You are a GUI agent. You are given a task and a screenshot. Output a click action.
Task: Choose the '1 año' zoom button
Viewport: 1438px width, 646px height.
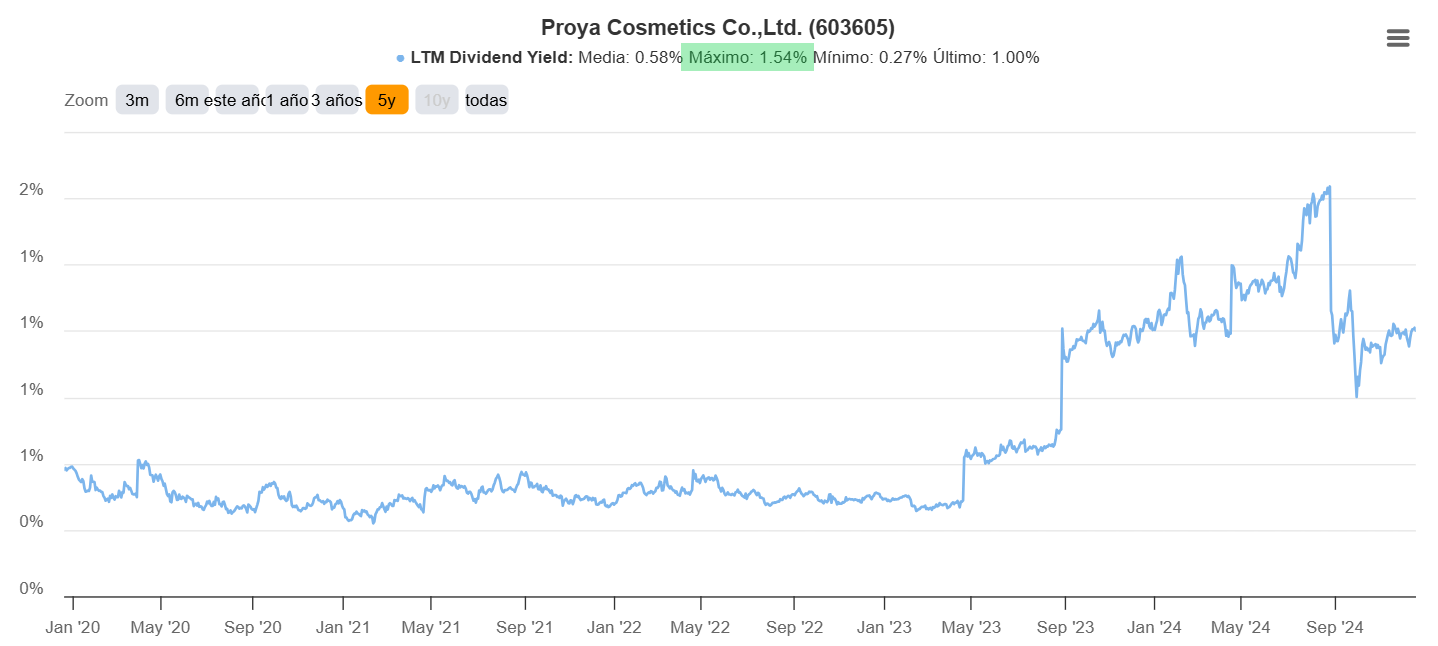287,100
